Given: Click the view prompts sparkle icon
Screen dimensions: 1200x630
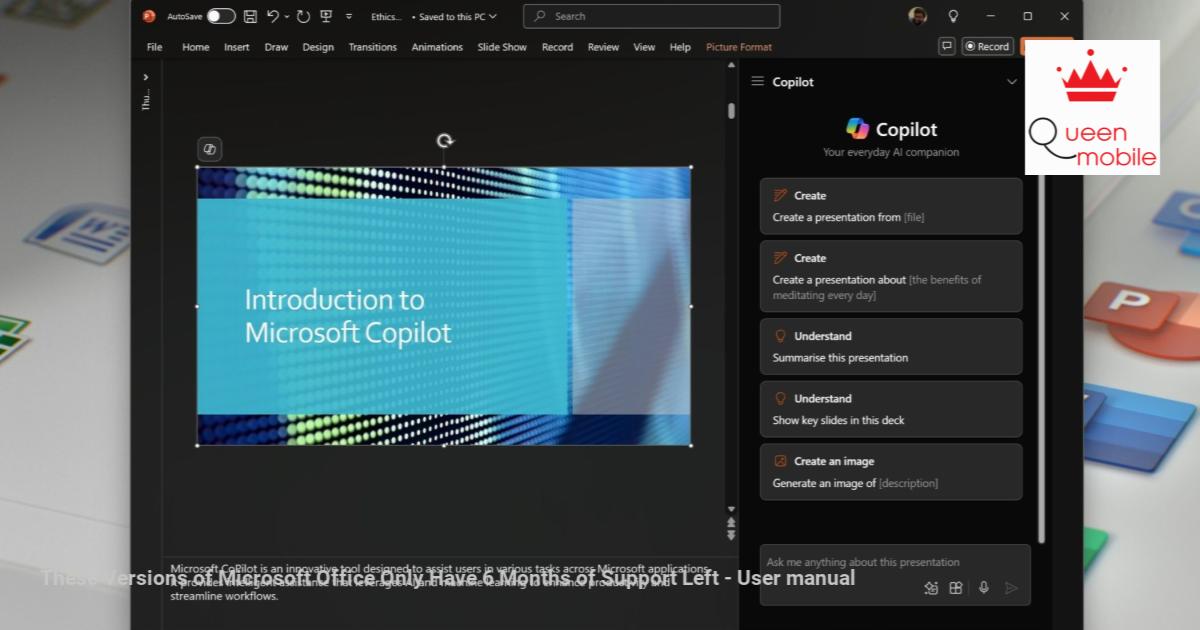Looking at the screenshot, I should [931, 588].
